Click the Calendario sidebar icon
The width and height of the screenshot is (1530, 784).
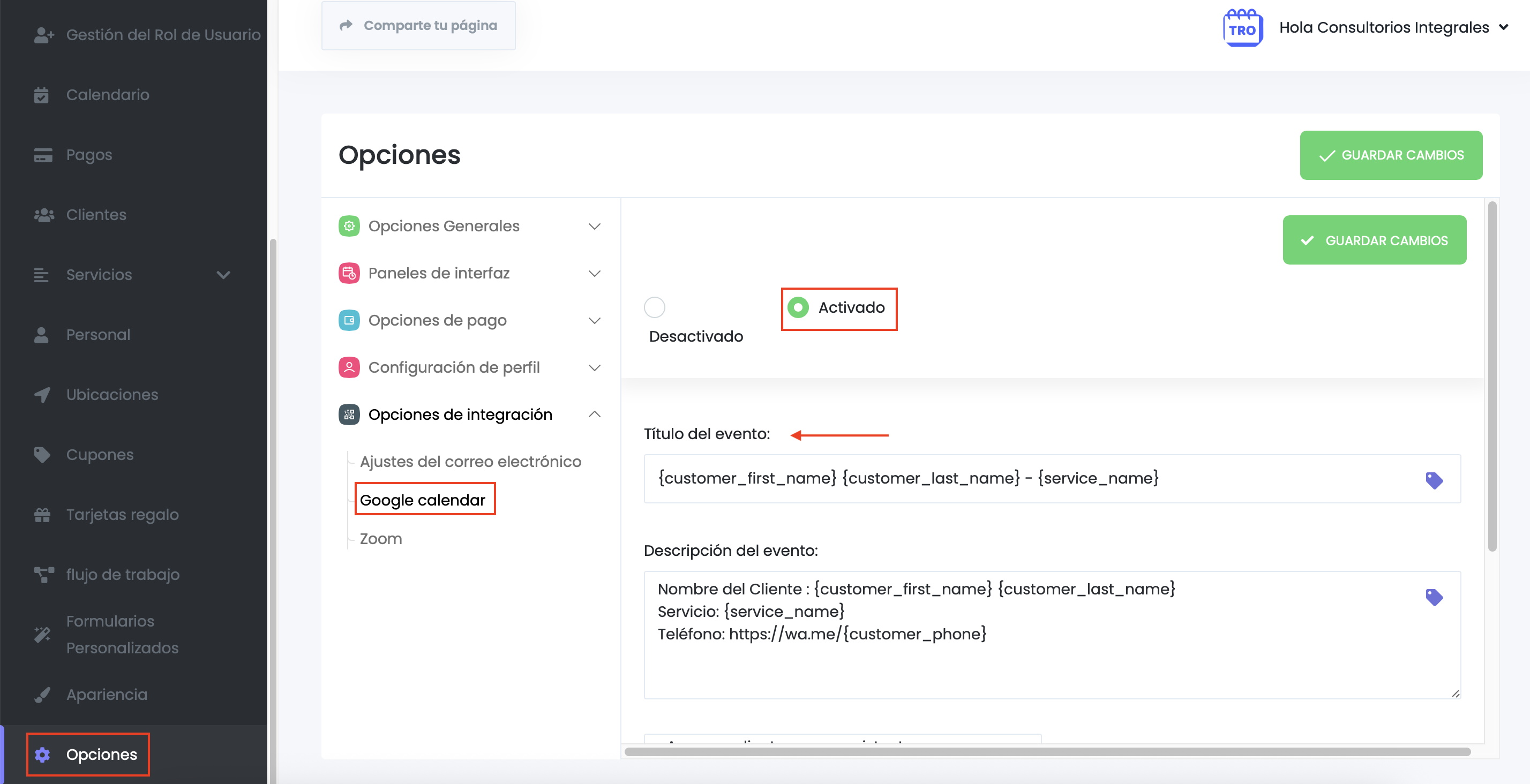(x=42, y=95)
